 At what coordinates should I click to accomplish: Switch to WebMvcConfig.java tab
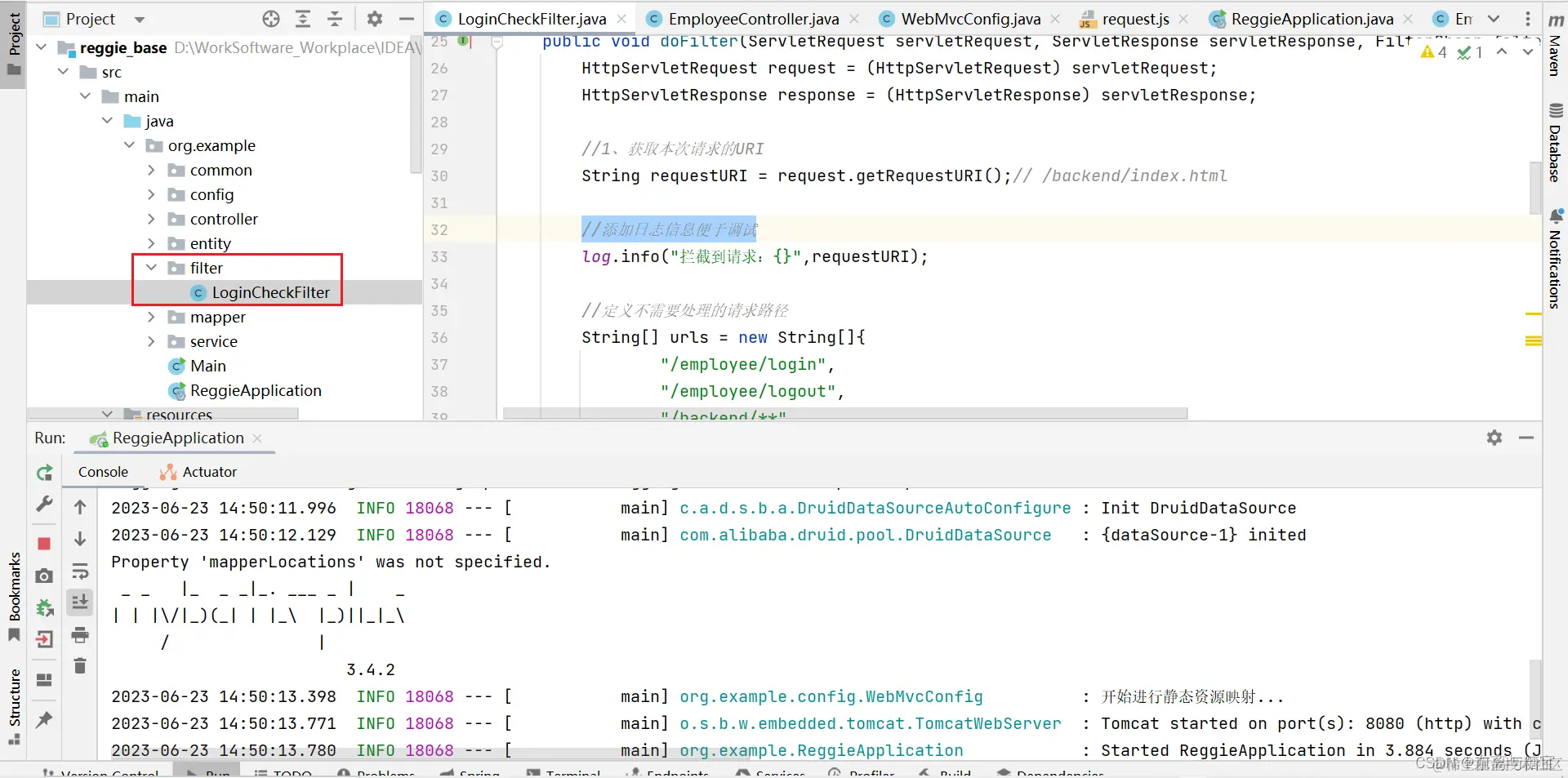[970, 19]
